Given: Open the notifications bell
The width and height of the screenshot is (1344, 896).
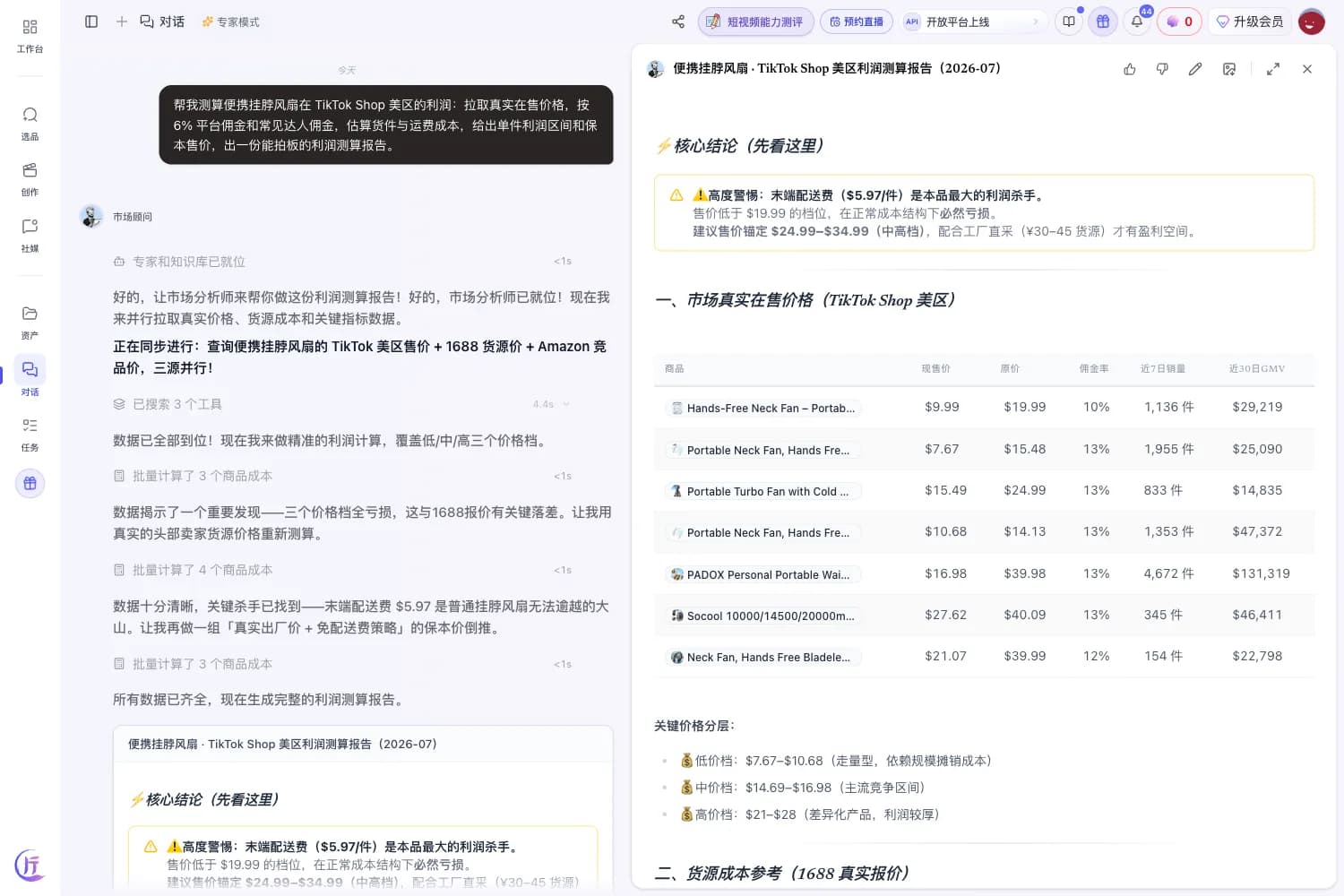Looking at the screenshot, I should 1137,22.
